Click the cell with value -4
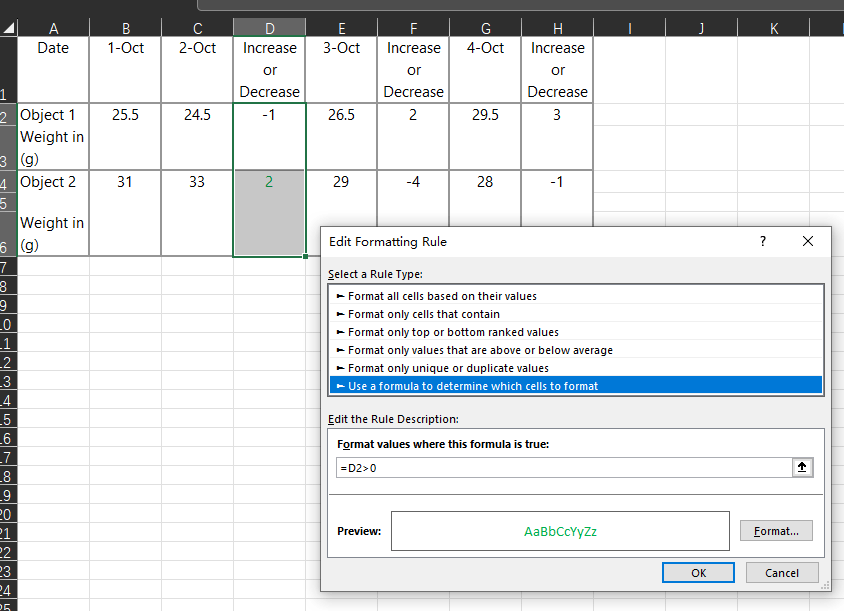 tap(413, 198)
